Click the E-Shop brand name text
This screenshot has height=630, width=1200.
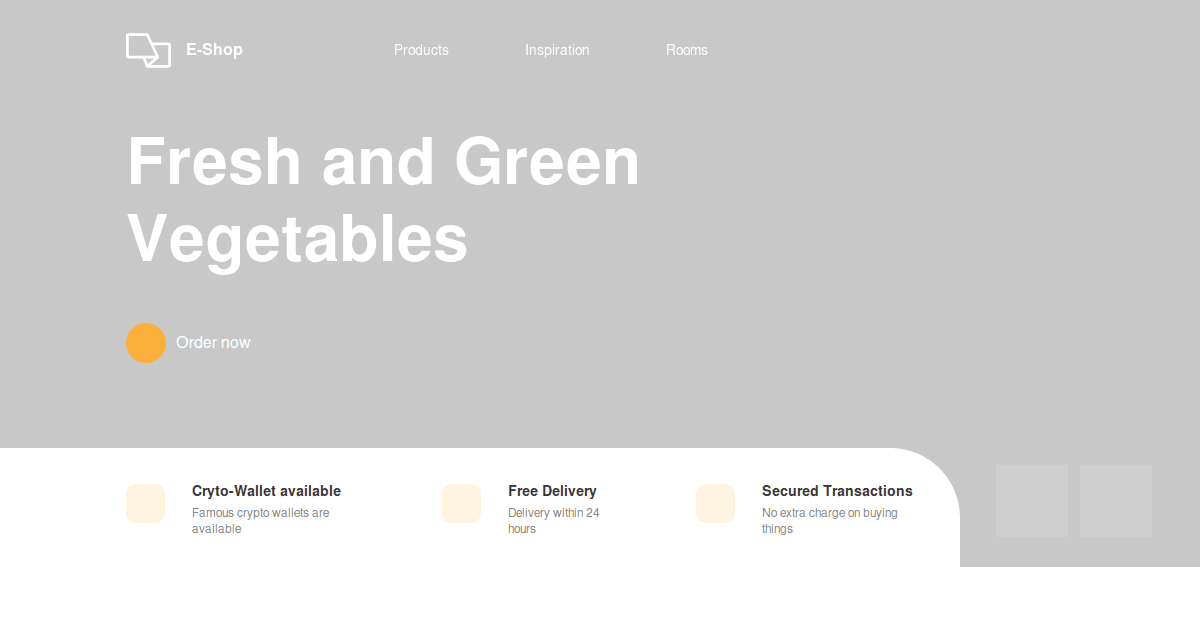coord(214,49)
